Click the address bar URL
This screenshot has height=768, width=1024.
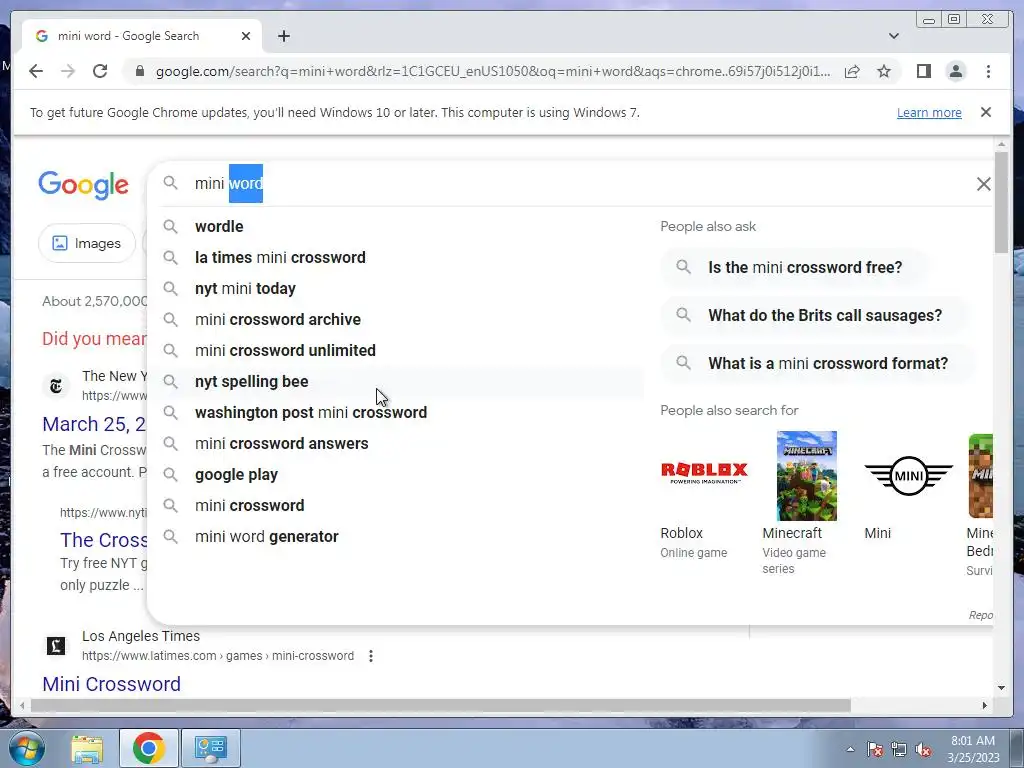coord(493,71)
